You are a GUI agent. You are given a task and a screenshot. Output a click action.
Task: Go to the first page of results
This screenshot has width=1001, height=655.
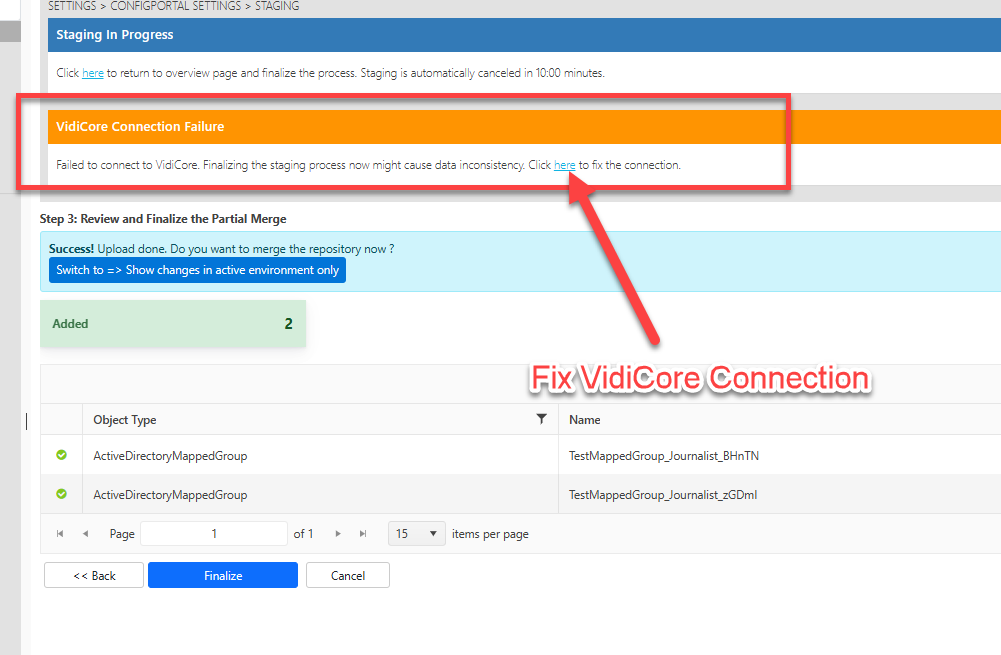60,534
